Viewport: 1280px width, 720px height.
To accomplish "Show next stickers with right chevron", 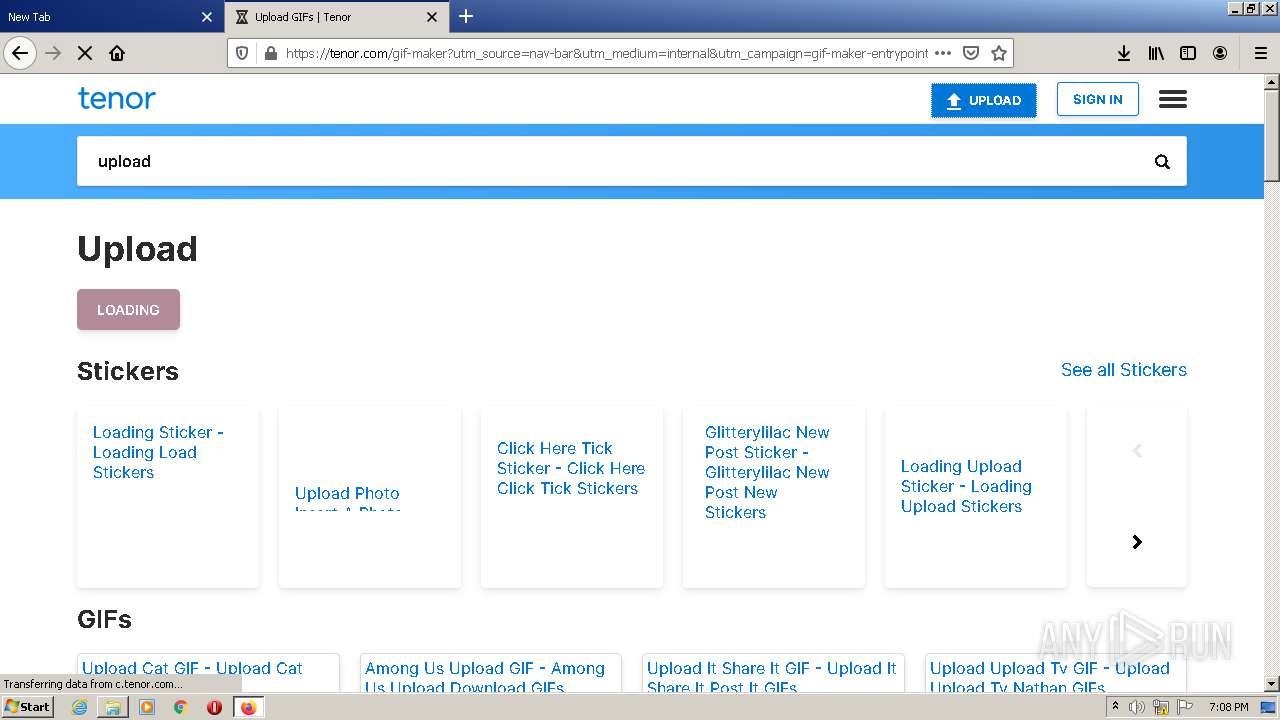I will 1137,542.
